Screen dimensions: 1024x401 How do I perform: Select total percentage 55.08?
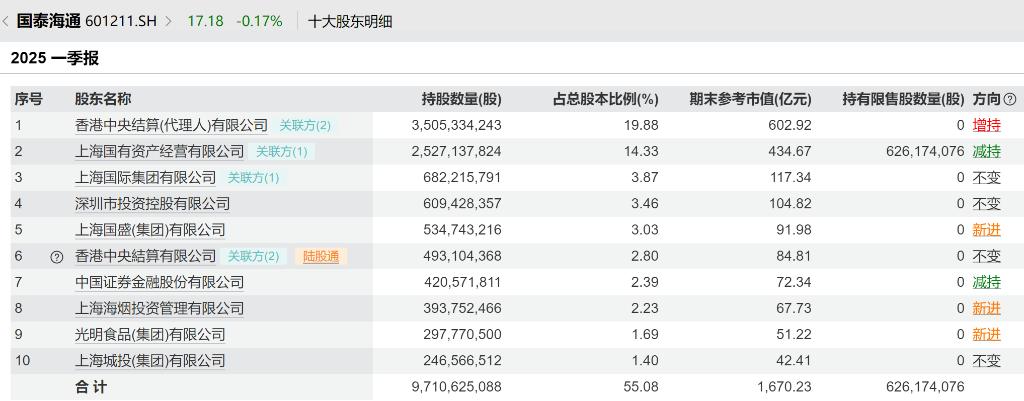[642, 387]
